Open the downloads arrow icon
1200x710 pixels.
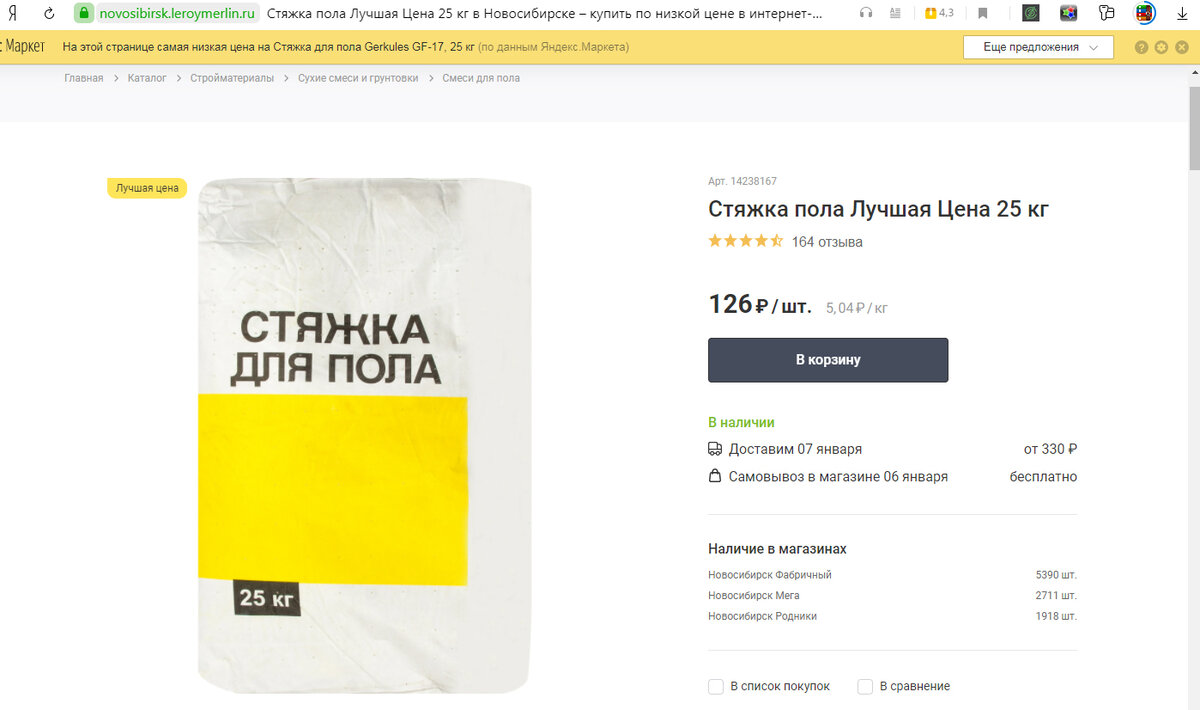pos(1181,14)
